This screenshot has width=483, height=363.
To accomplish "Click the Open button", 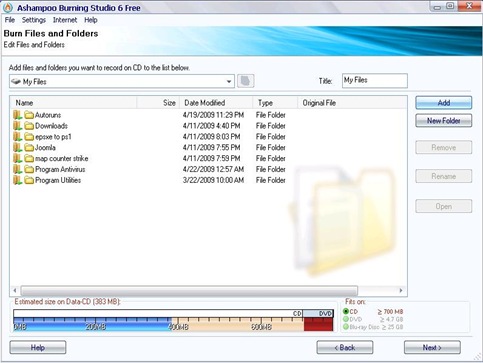I will 444,206.
